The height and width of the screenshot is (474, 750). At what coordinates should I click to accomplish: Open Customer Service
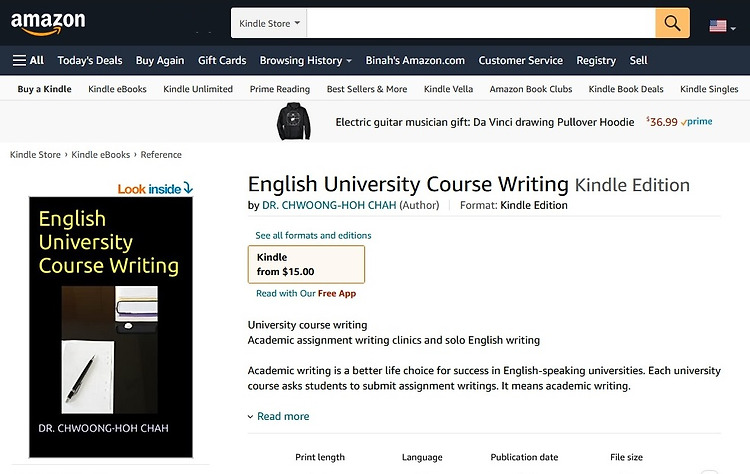(520, 60)
